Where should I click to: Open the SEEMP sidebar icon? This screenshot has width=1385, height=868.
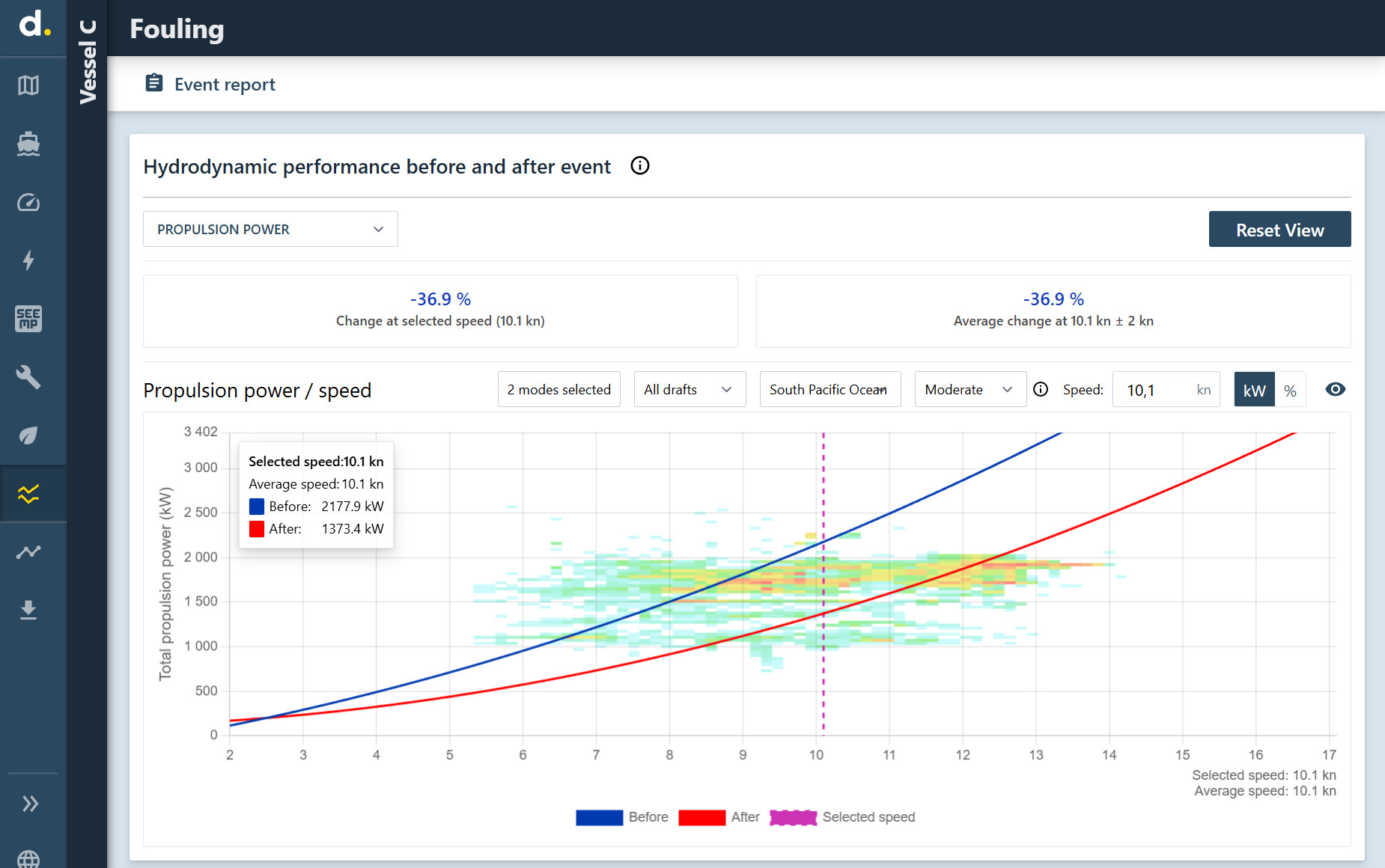28,319
